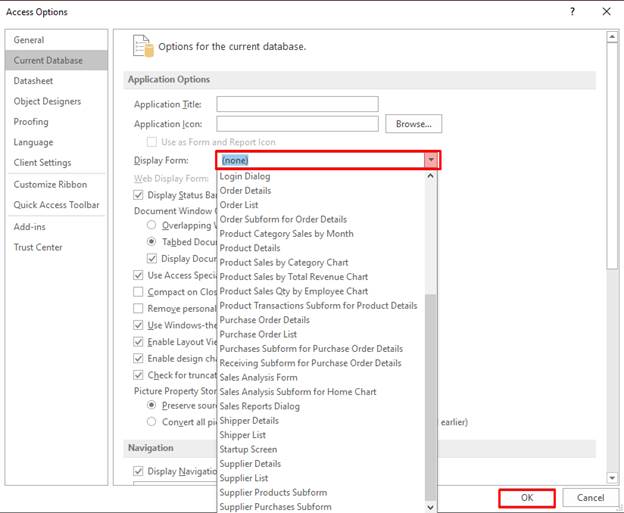Toggle the Display Status Bar checkbox
This screenshot has width=624, height=513.
(x=138, y=195)
